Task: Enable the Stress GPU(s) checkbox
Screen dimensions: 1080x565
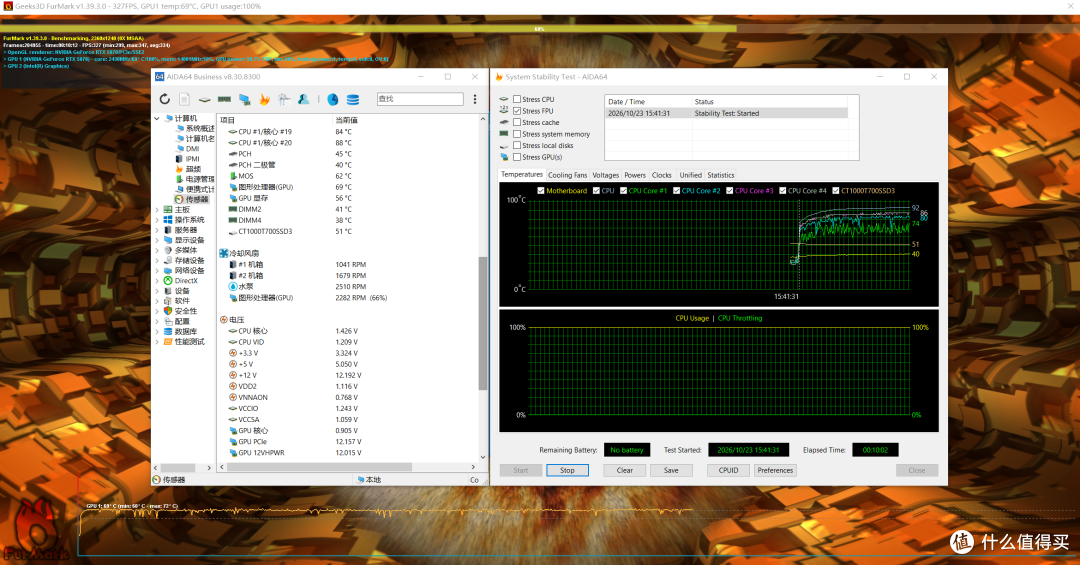Action: pos(517,157)
